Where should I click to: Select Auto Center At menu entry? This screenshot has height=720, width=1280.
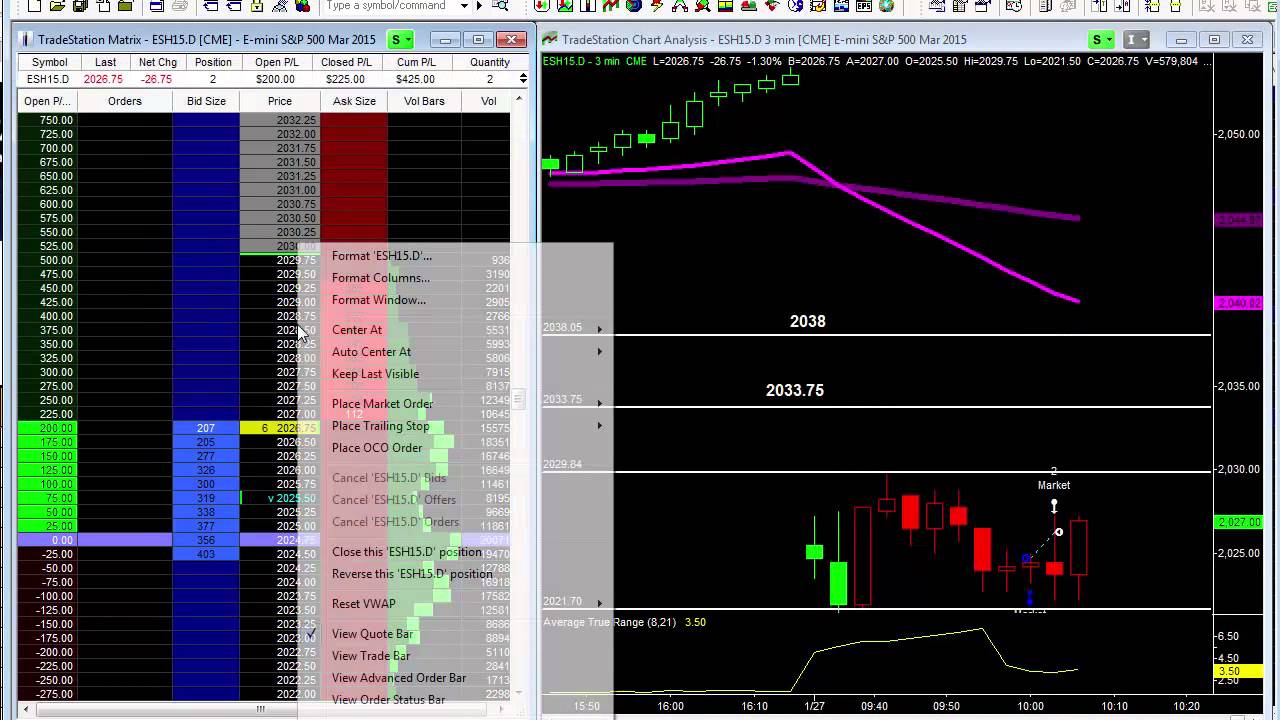(371, 352)
